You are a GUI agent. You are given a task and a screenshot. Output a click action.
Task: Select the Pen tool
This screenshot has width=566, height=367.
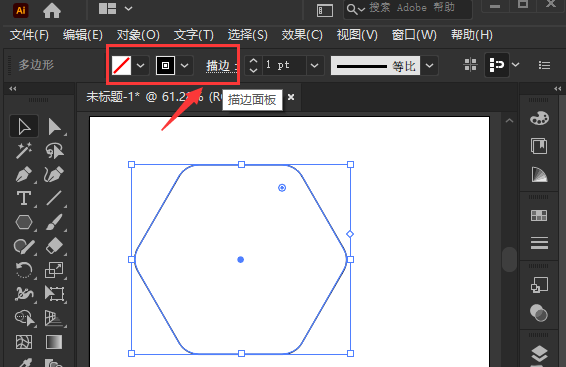[24, 174]
